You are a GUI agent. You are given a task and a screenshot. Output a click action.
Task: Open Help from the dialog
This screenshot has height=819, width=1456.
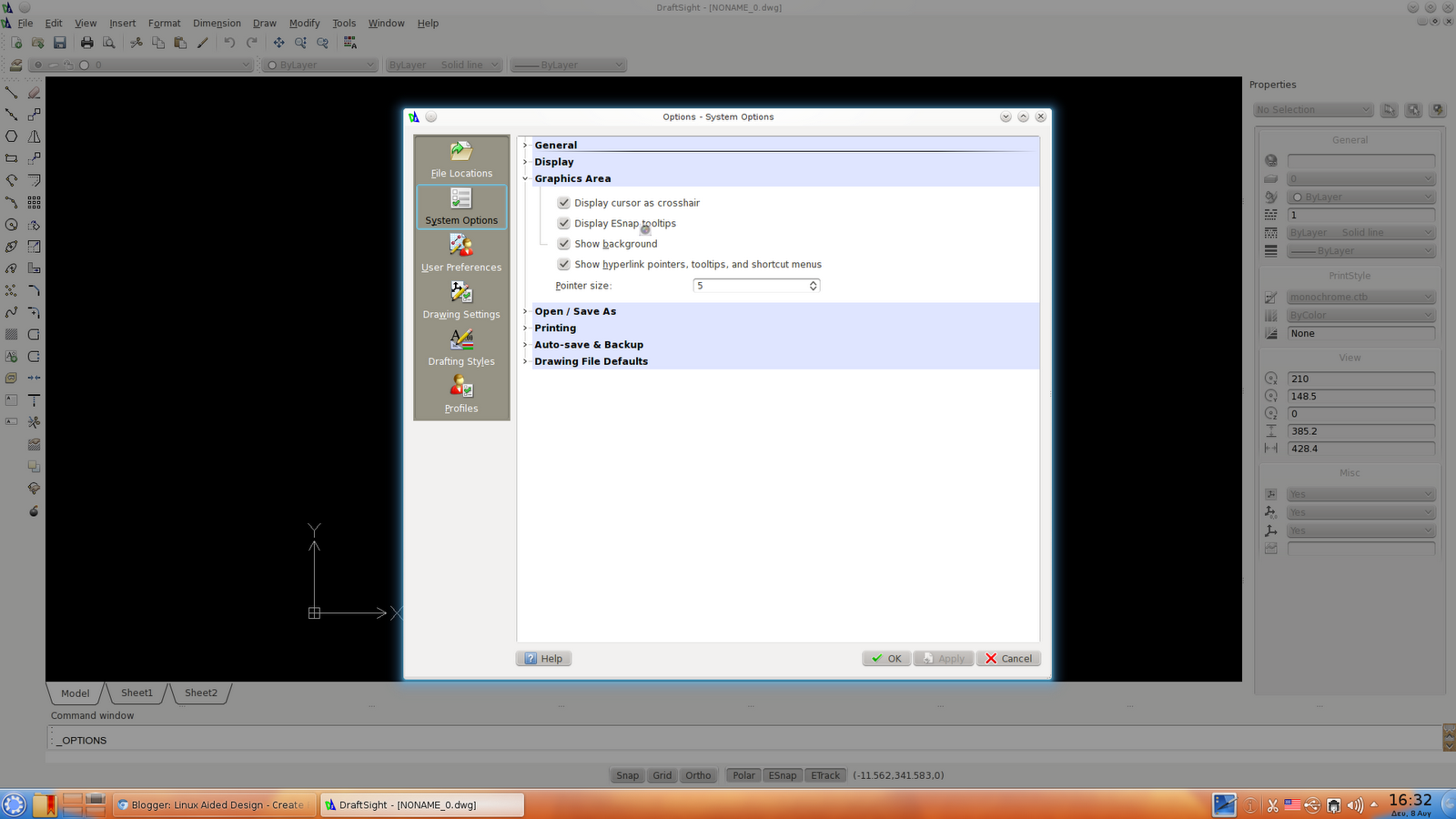tap(543, 658)
